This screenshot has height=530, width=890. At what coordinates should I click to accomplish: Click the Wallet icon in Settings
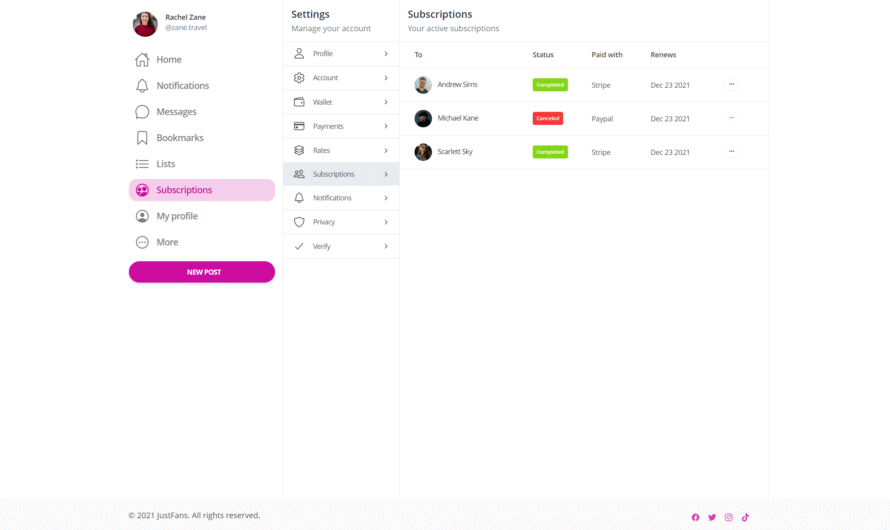click(x=299, y=102)
